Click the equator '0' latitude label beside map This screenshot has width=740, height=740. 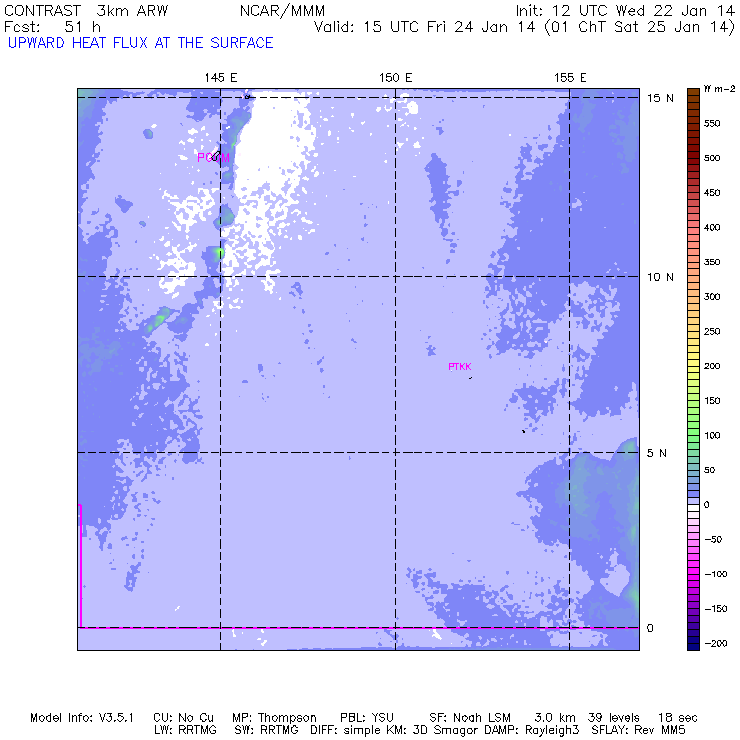(x=650, y=628)
